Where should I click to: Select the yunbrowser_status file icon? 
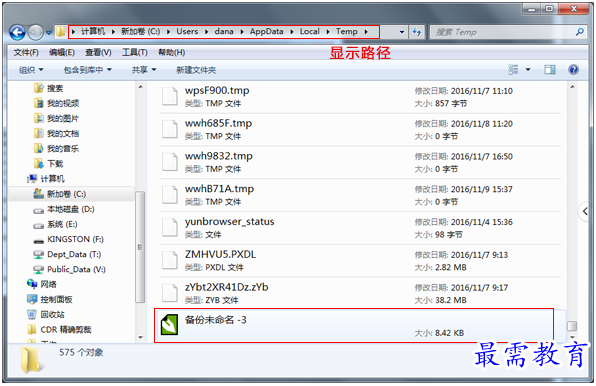point(170,227)
